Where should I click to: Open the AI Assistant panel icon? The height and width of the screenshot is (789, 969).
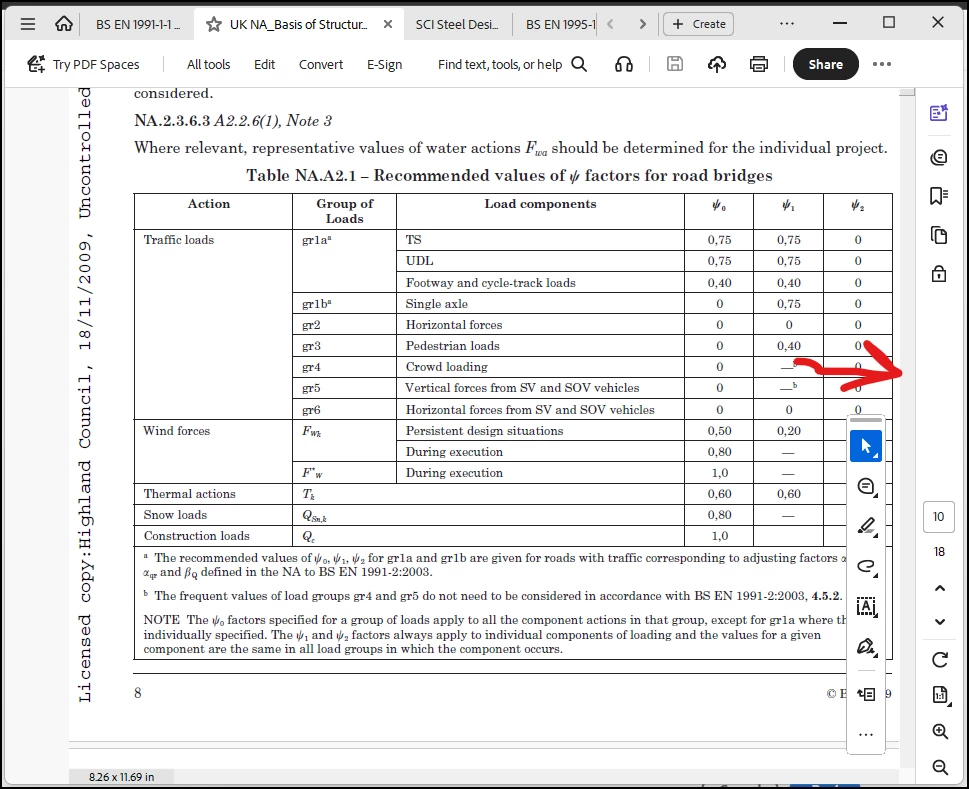click(x=939, y=113)
